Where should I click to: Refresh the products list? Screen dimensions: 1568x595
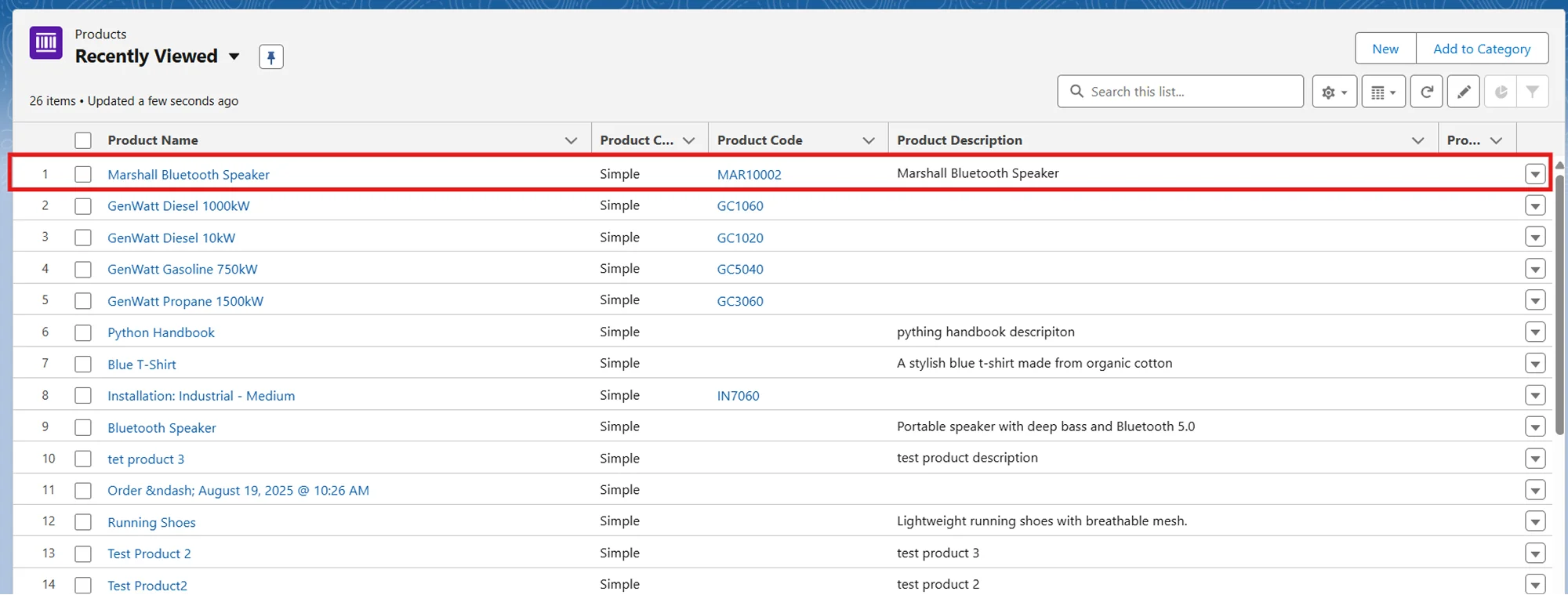click(x=1426, y=93)
